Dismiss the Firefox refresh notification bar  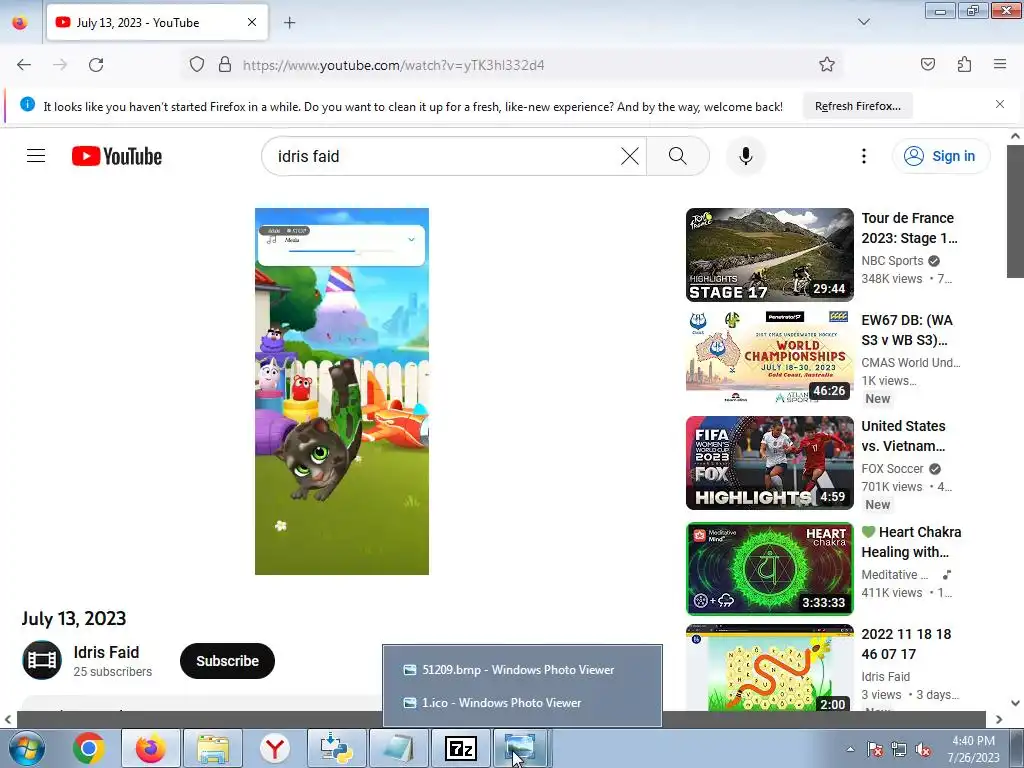pyautogui.click(x=999, y=104)
